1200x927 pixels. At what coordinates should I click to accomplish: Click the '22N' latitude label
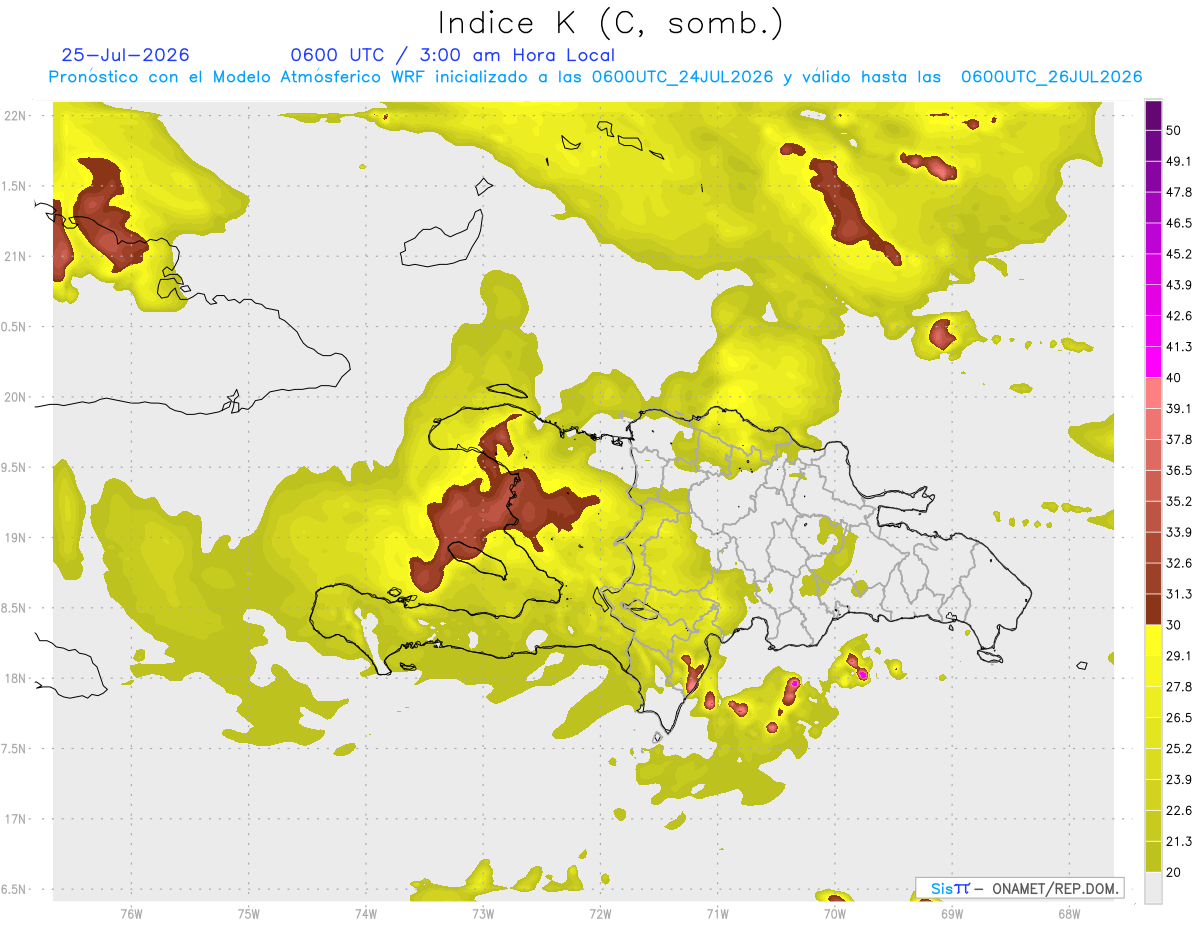16,116
